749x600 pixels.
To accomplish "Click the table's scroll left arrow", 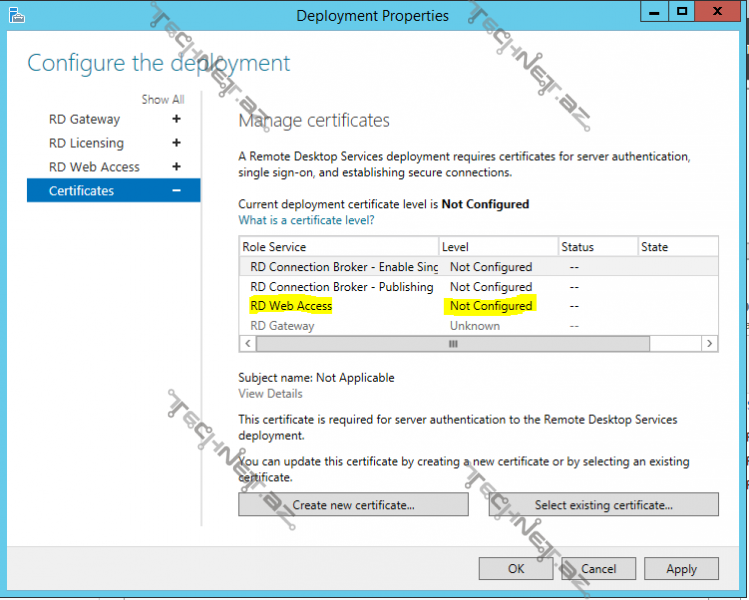I will click(247, 343).
